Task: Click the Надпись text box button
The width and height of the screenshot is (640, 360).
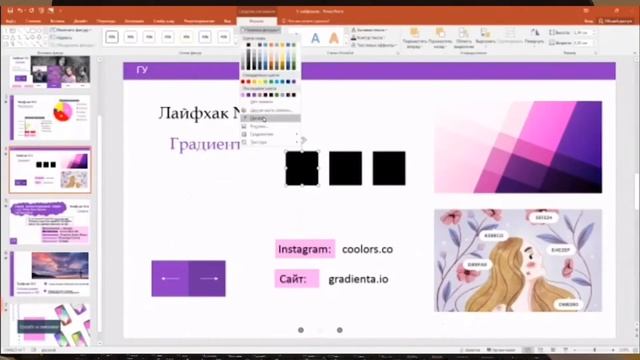Action: click(62, 38)
